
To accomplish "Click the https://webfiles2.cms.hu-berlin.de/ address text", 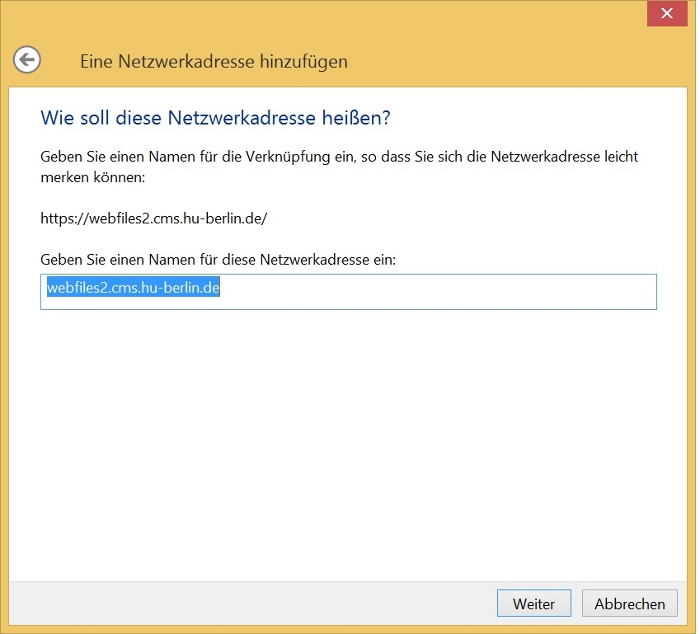I will tap(153, 217).
